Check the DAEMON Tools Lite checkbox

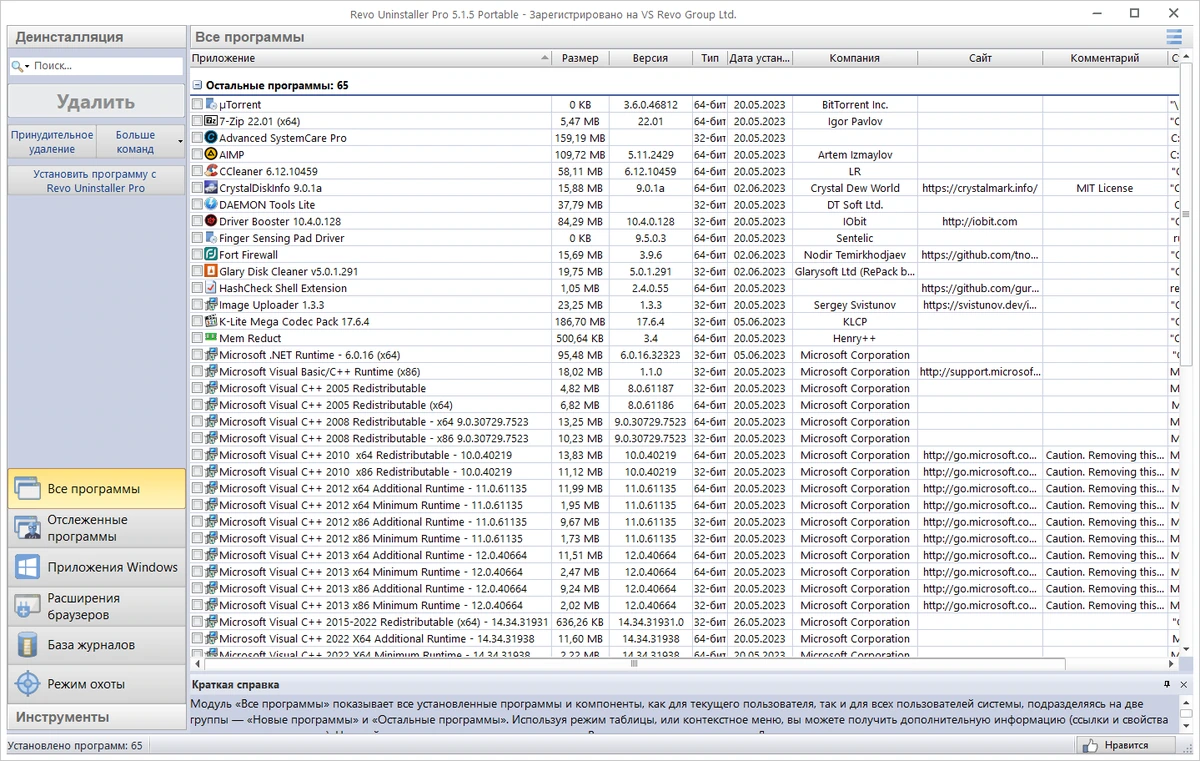click(x=198, y=205)
